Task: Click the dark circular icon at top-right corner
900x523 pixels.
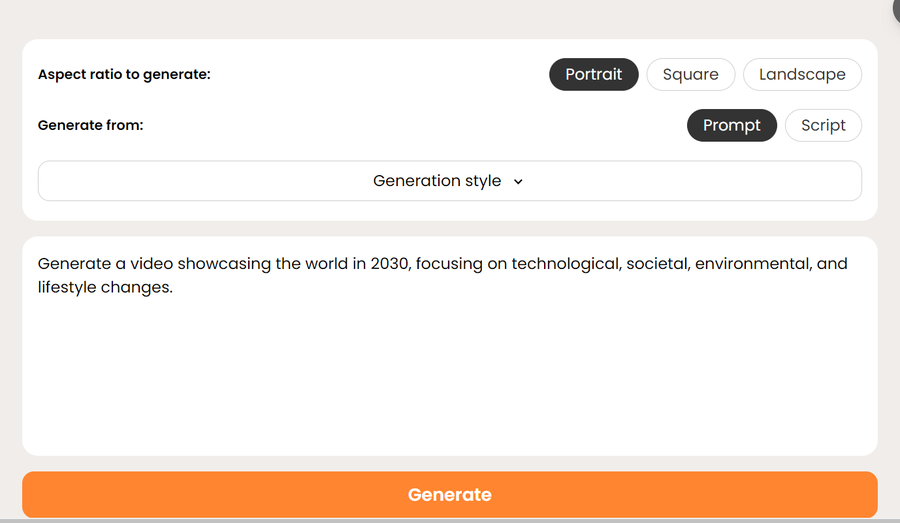Action: pos(896,8)
